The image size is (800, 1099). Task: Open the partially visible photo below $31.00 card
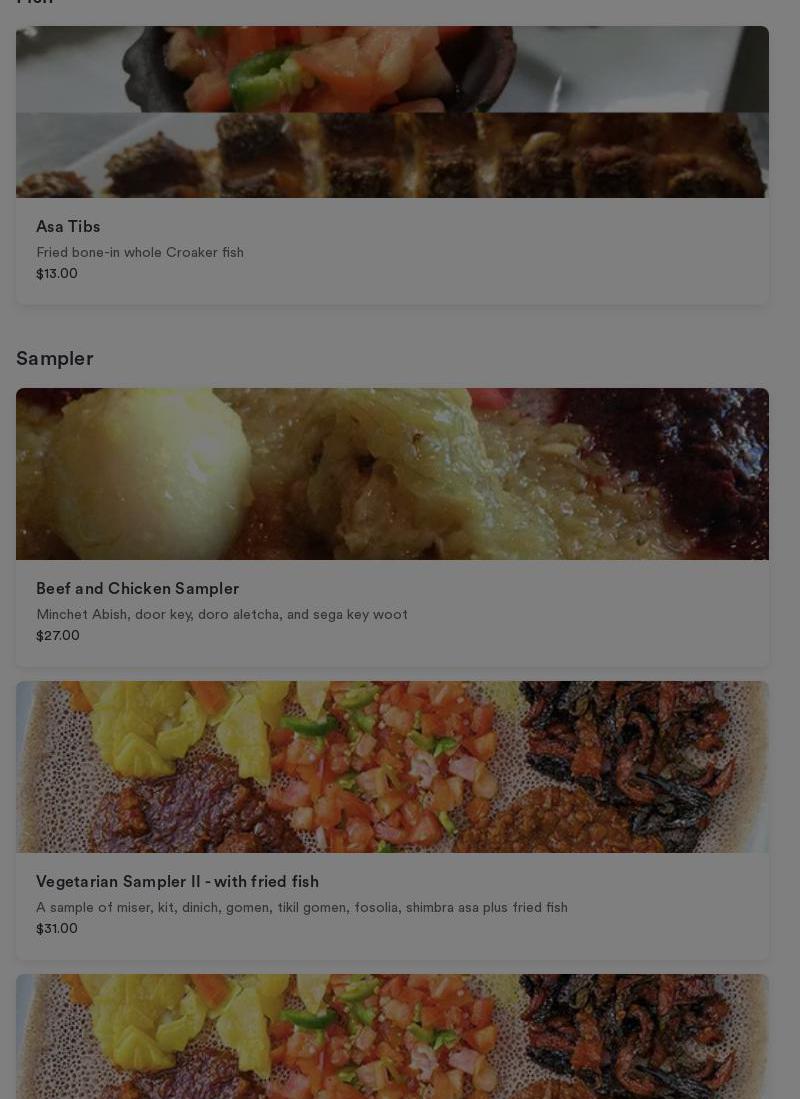(392, 1037)
